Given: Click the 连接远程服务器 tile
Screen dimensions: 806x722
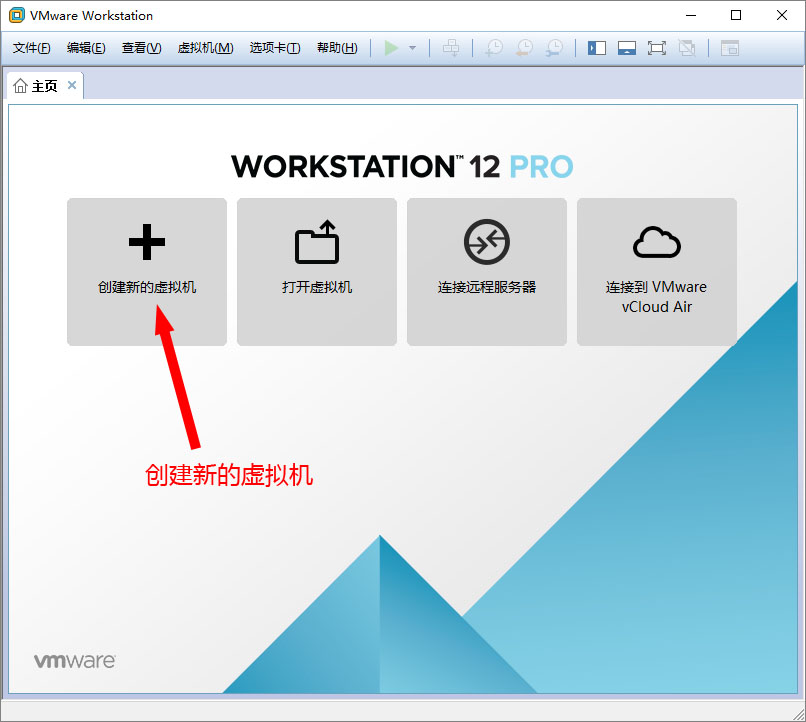Looking at the screenshot, I should pos(487,271).
